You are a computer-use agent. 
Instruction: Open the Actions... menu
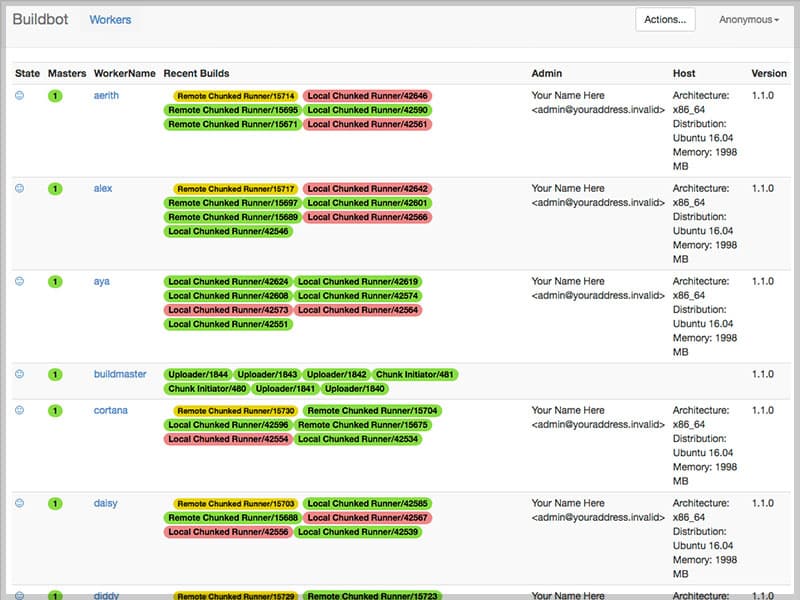664,19
